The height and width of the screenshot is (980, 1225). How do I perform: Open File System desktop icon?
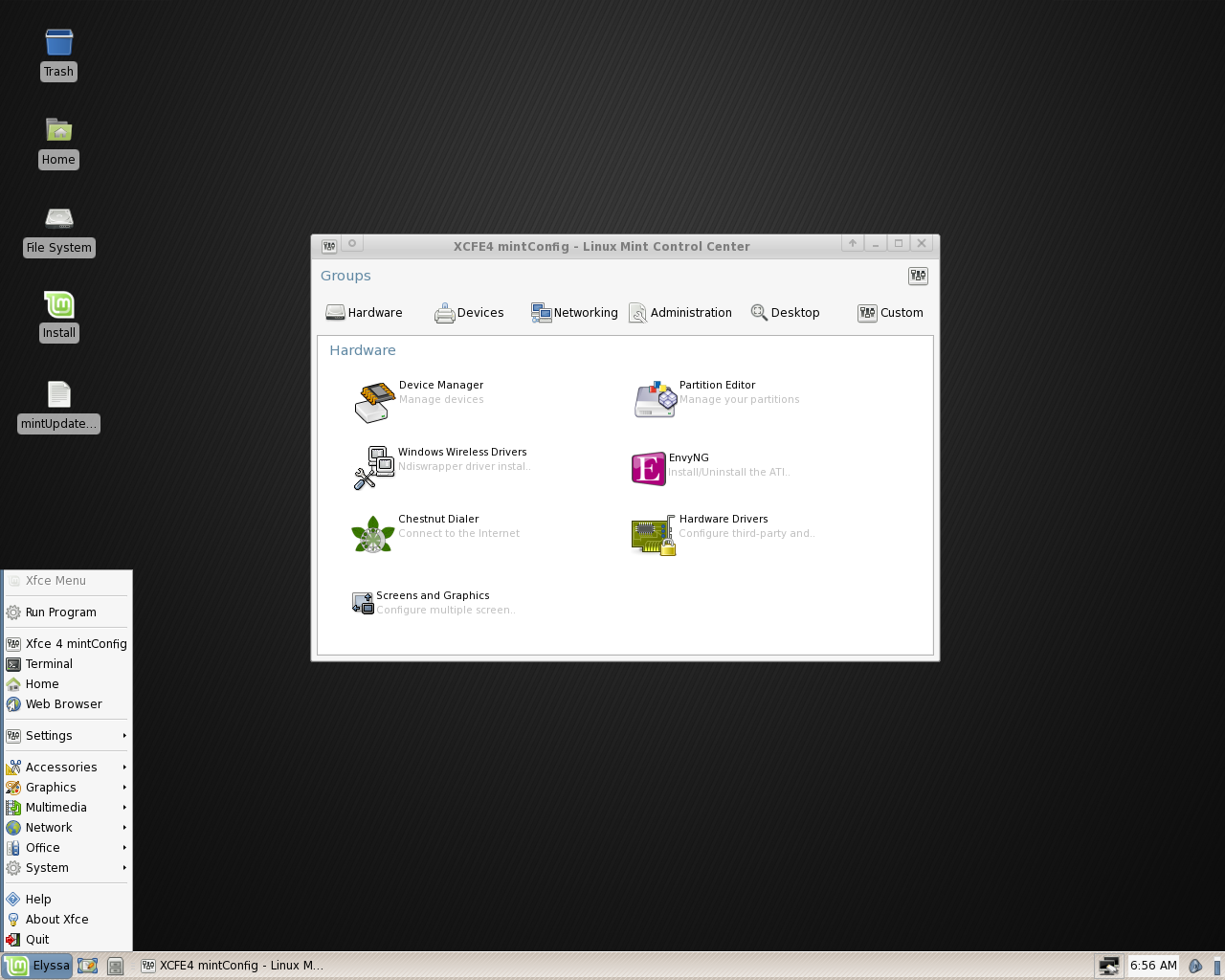click(x=58, y=218)
